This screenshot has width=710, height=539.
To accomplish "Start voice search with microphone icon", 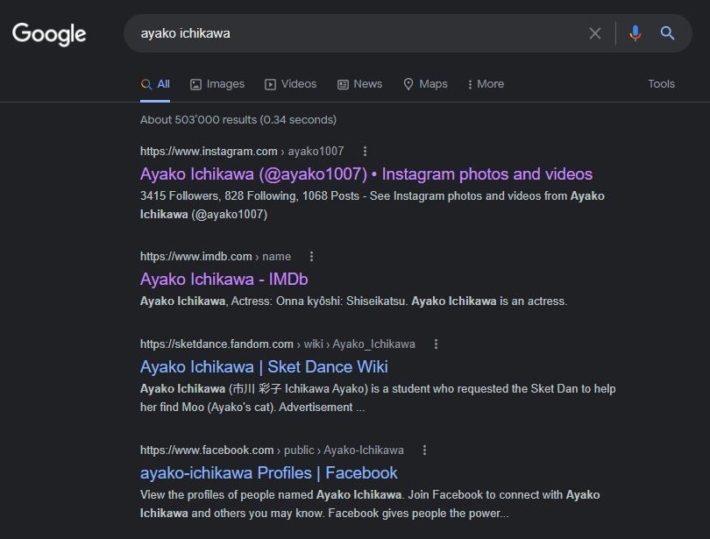I will pyautogui.click(x=635, y=33).
